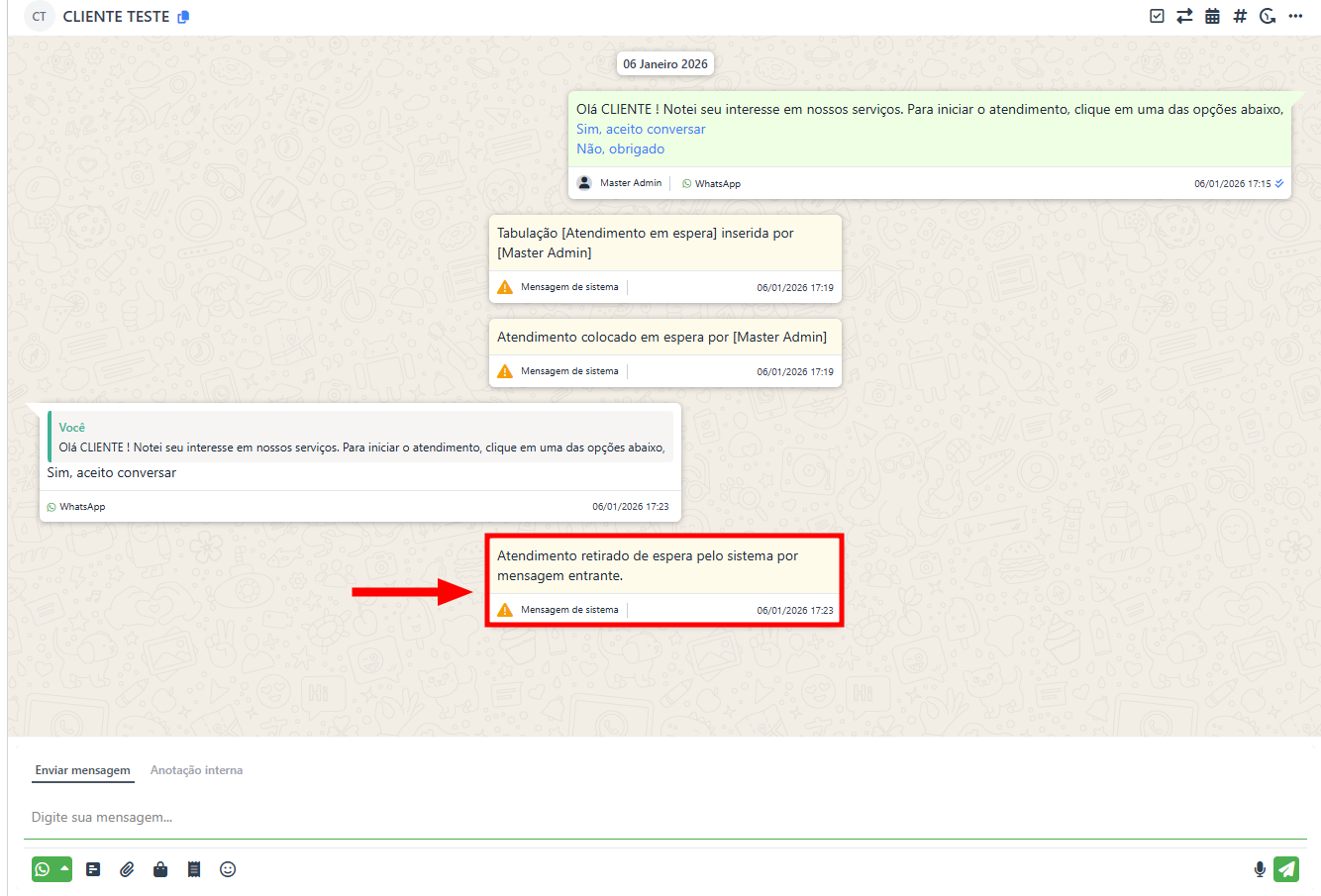1321x896 pixels.
Task: Switch to the Anotação interna tab
Action: (196, 770)
